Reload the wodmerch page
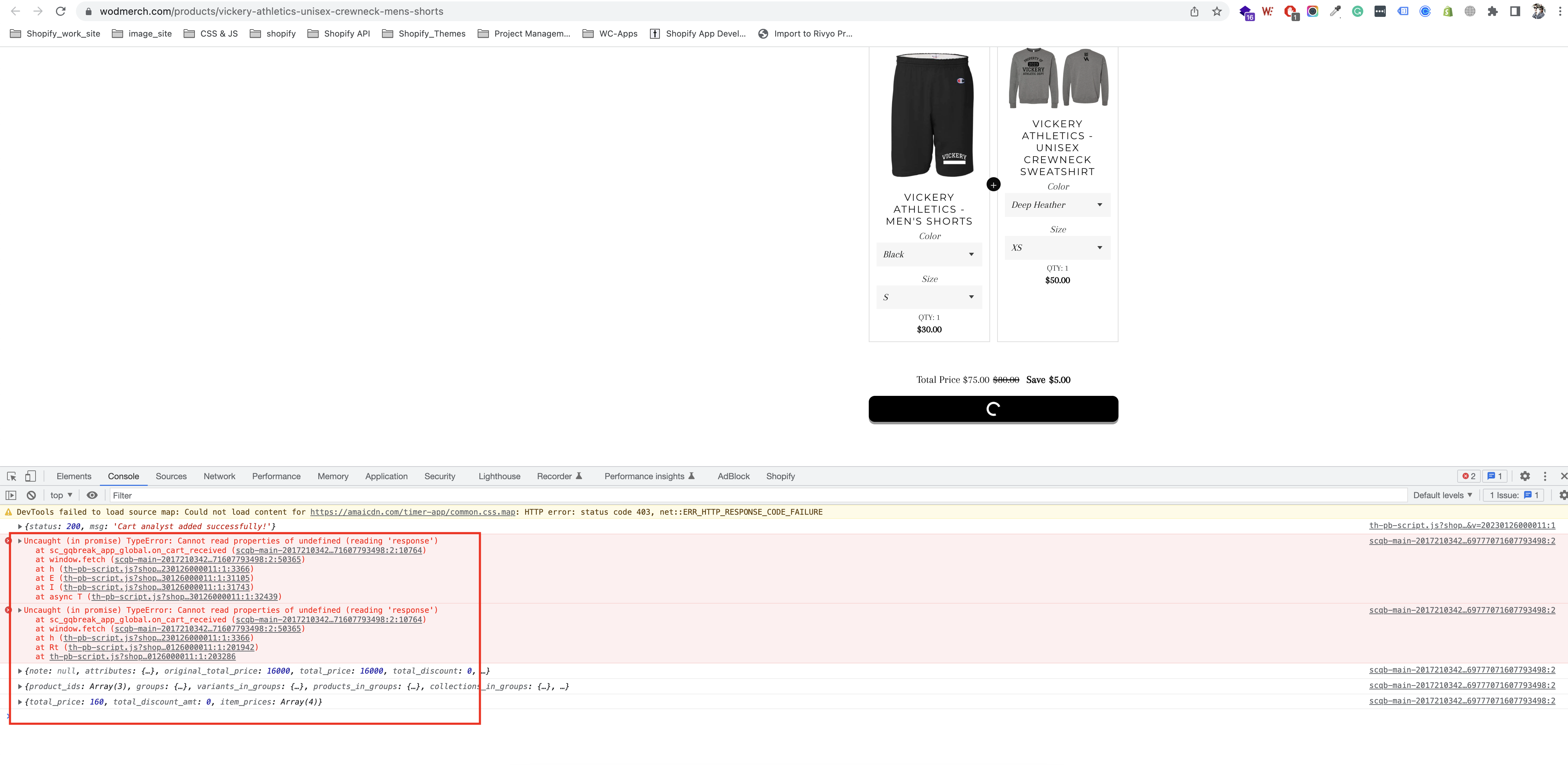The width and height of the screenshot is (1568, 765). point(60,11)
